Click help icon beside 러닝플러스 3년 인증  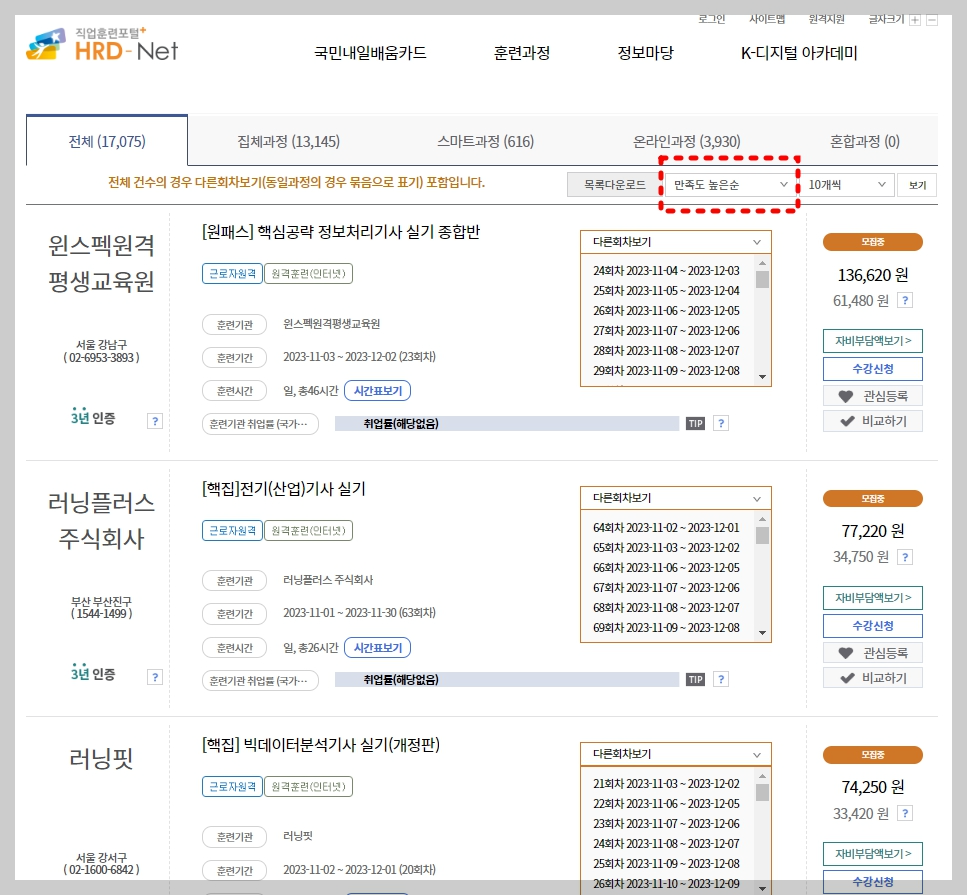(155, 677)
